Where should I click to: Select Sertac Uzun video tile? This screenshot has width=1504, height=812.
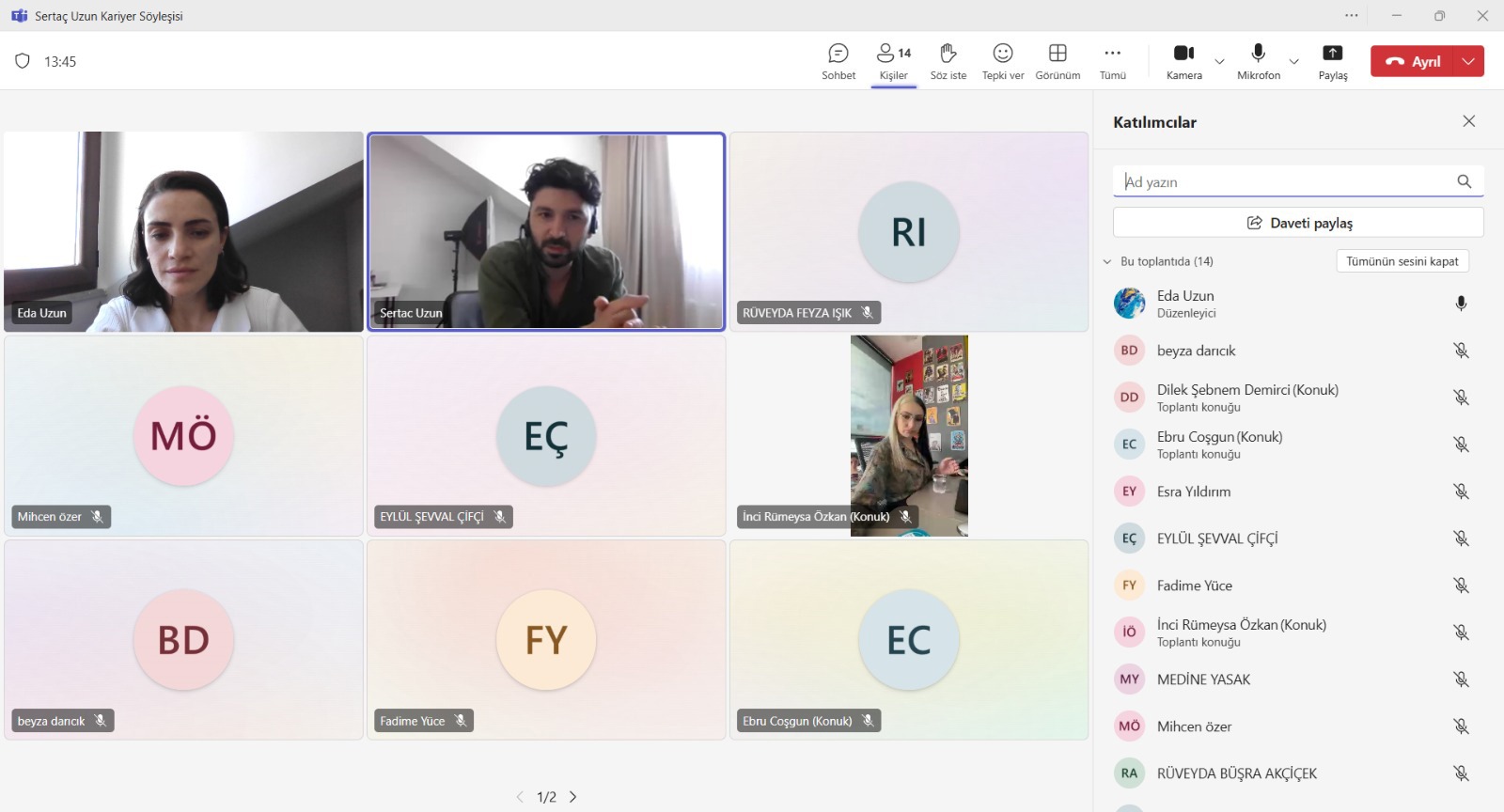(x=546, y=231)
